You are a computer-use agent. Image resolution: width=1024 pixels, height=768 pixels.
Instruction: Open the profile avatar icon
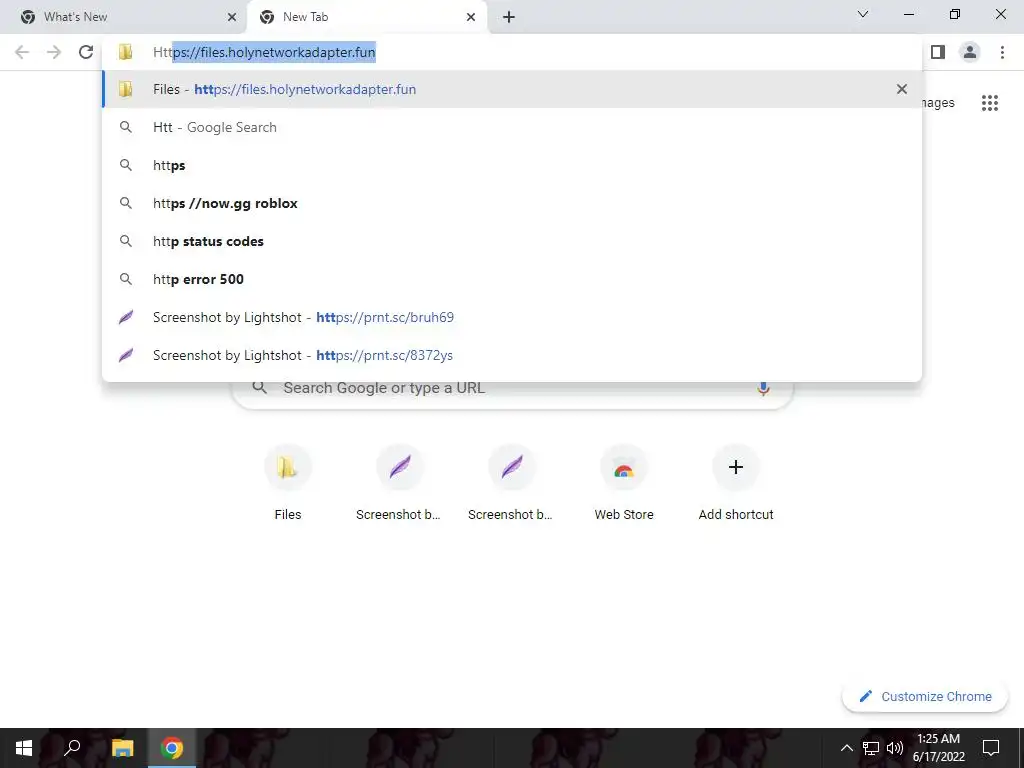click(x=970, y=52)
